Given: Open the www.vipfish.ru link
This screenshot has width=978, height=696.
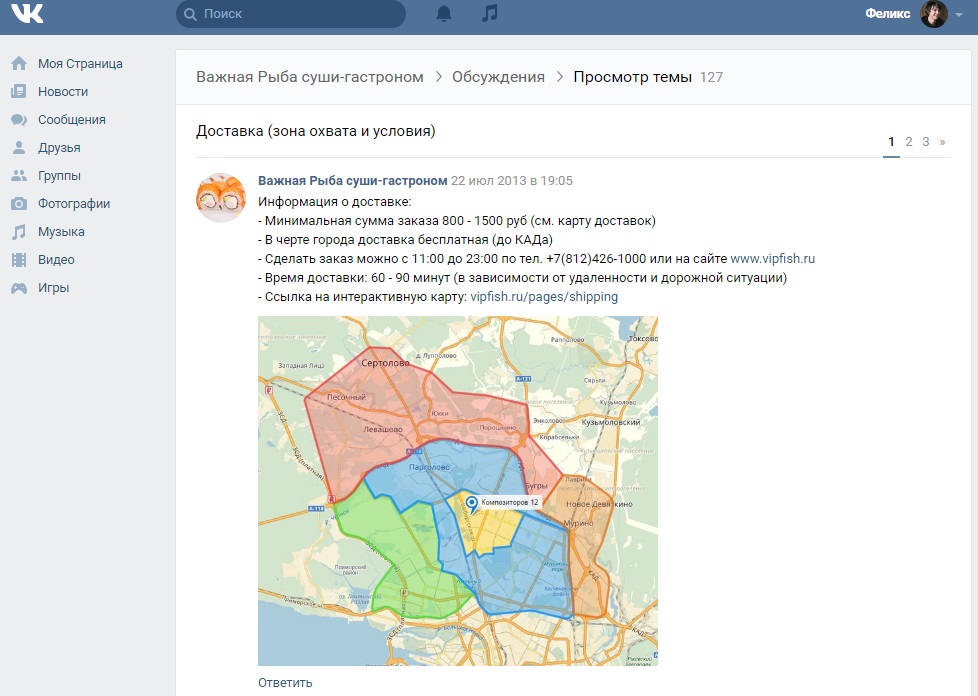Looking at the screenshot, I should point(773,259).
